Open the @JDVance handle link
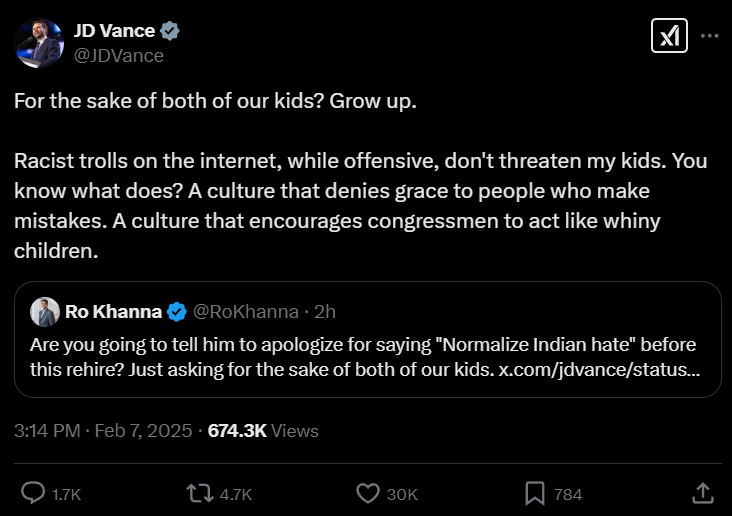The height and width of the screenshot is (516, 732). click(118, 55)
